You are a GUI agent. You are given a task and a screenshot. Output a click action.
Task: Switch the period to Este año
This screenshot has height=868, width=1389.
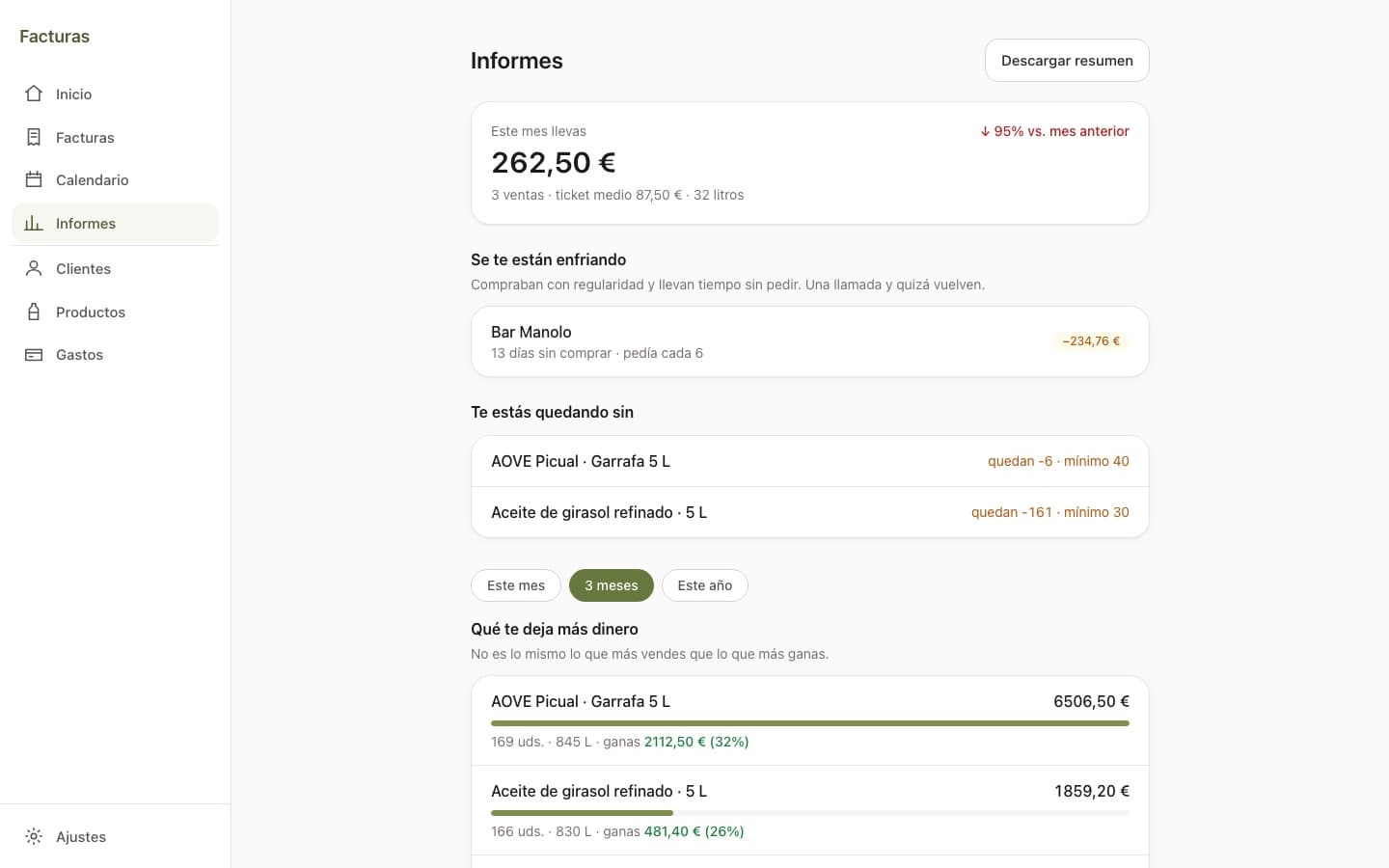705,585
